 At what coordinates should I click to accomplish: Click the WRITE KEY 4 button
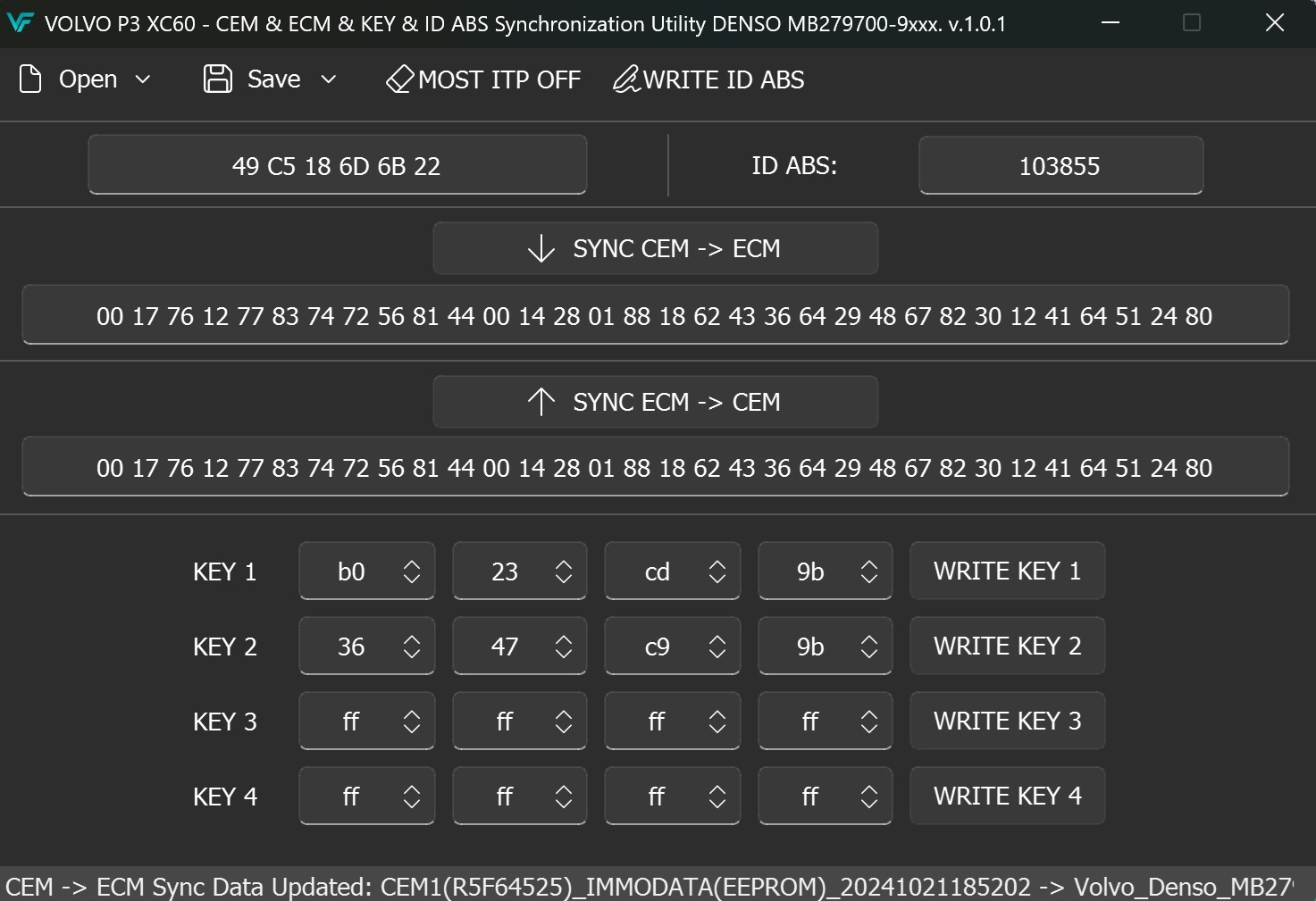pyautogui.click(x=1008, y=796)
